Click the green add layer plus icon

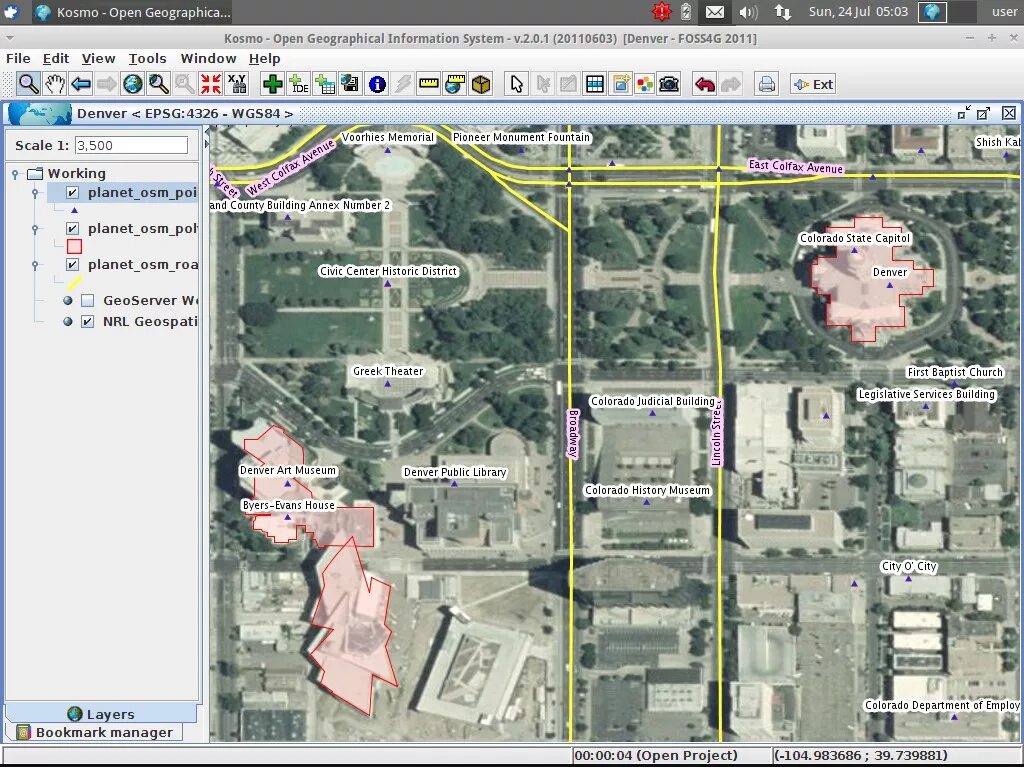click(x=272, y=84)
